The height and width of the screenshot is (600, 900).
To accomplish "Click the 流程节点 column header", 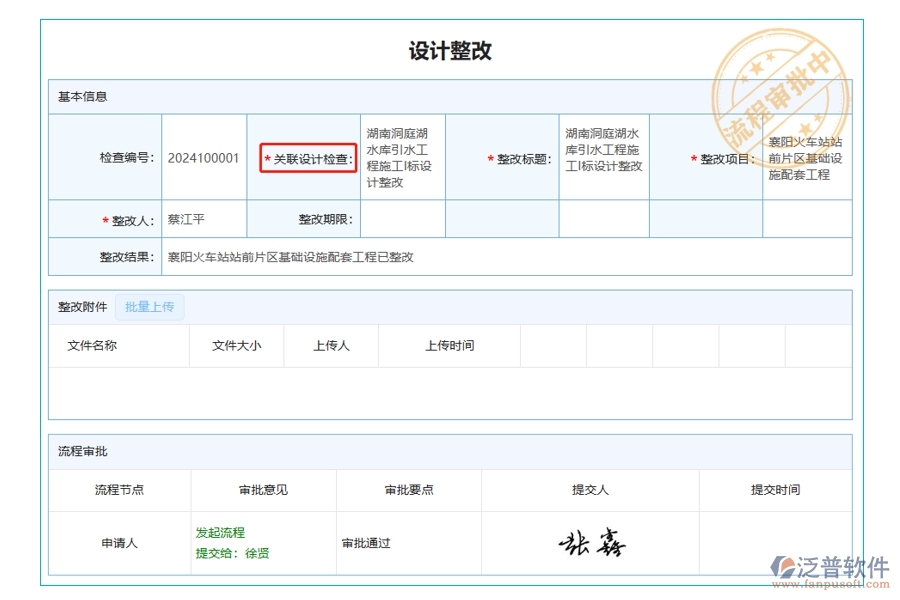I will pyautogui.click(x=118, y=490).
